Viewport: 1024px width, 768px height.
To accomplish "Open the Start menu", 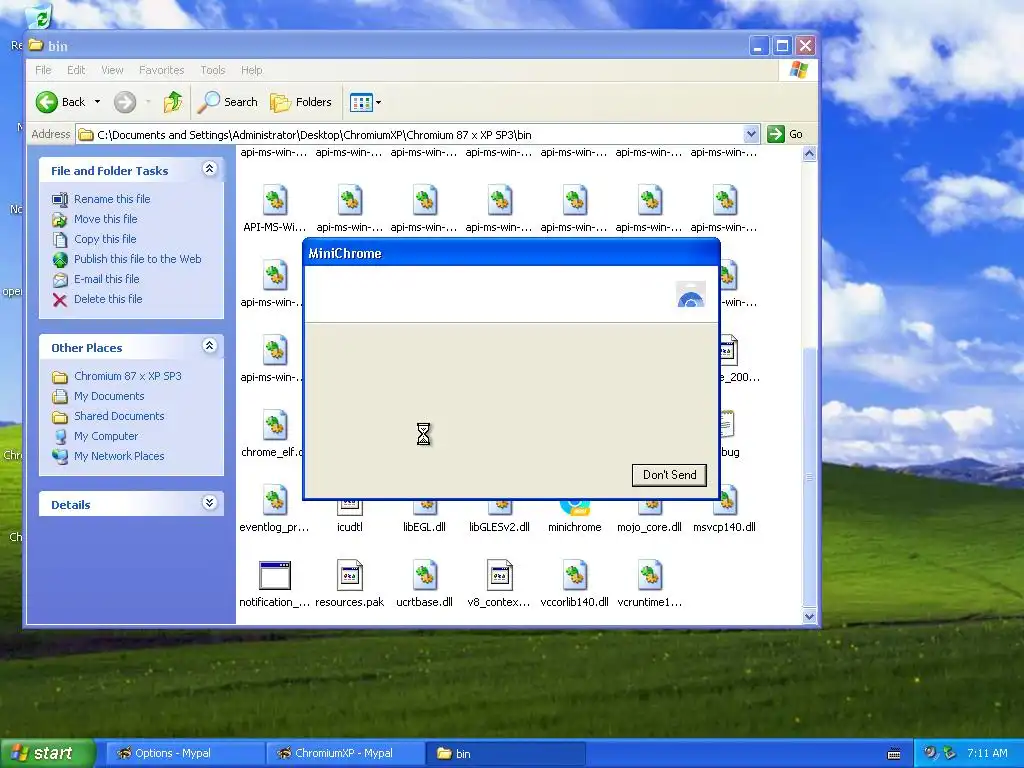I will [x=47, y=753].
